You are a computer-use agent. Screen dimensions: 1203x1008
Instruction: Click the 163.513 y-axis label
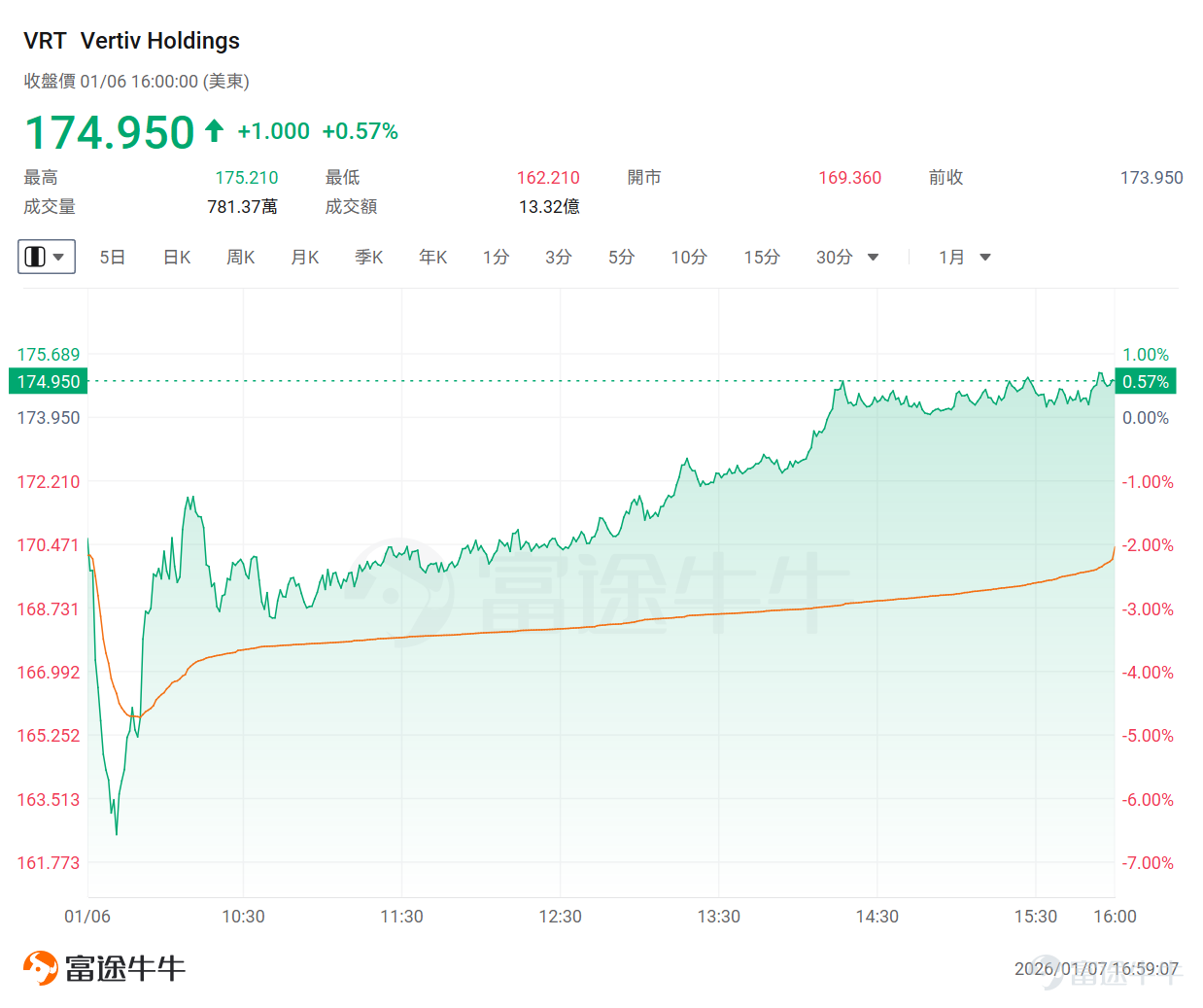49,800
